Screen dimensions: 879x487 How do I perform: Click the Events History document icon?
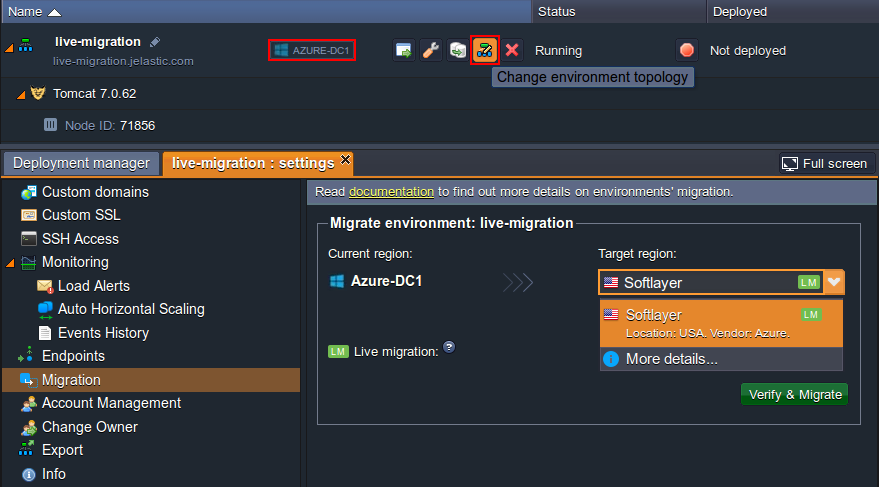(x=45, y=333)
